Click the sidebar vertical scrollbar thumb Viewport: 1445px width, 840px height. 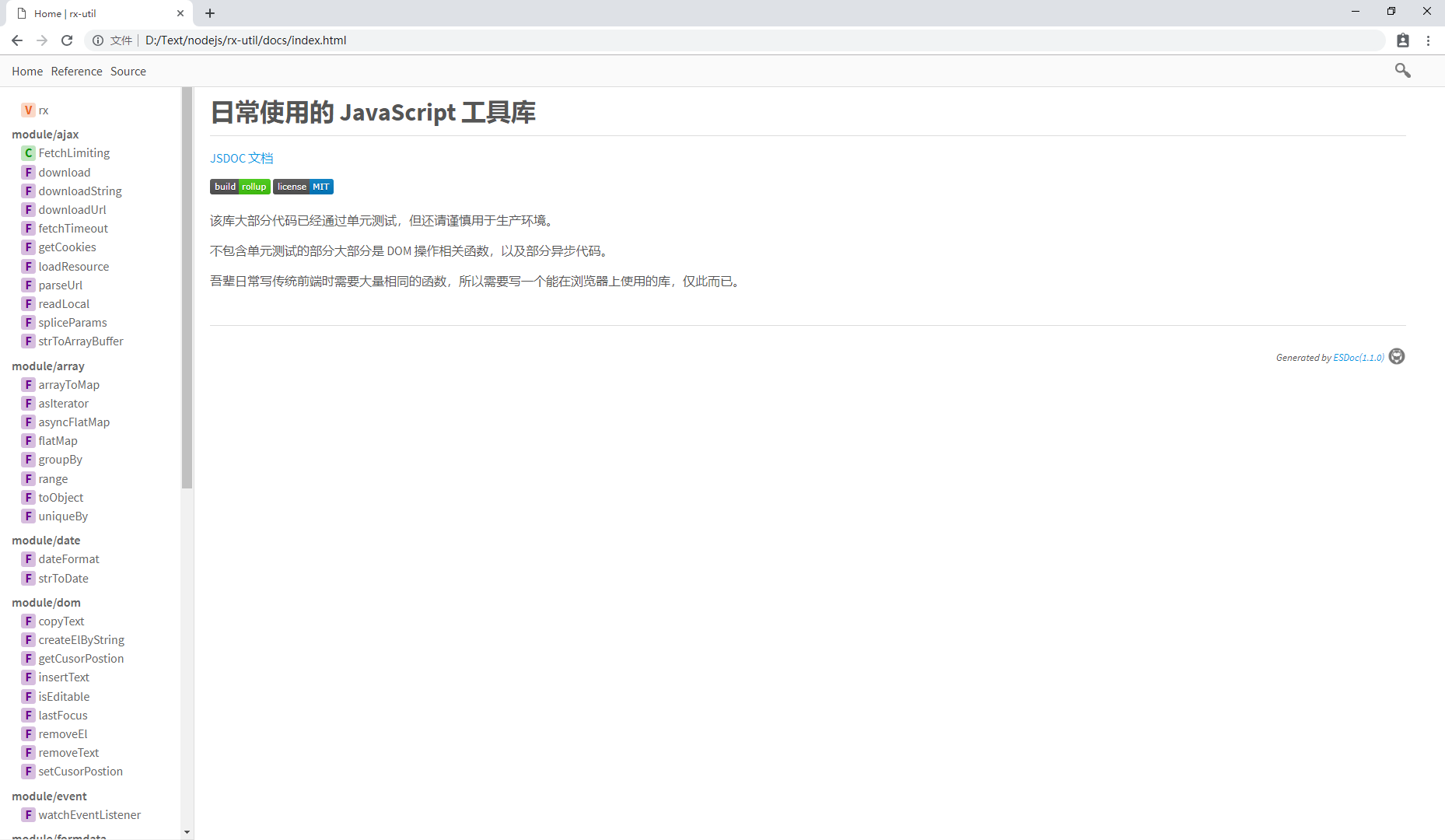click(187, 288)
